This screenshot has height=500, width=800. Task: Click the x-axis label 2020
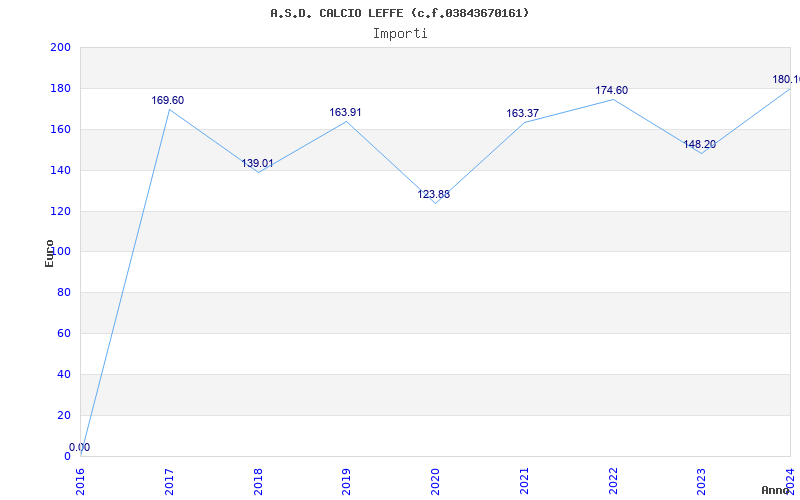click(x=435, y=482)
